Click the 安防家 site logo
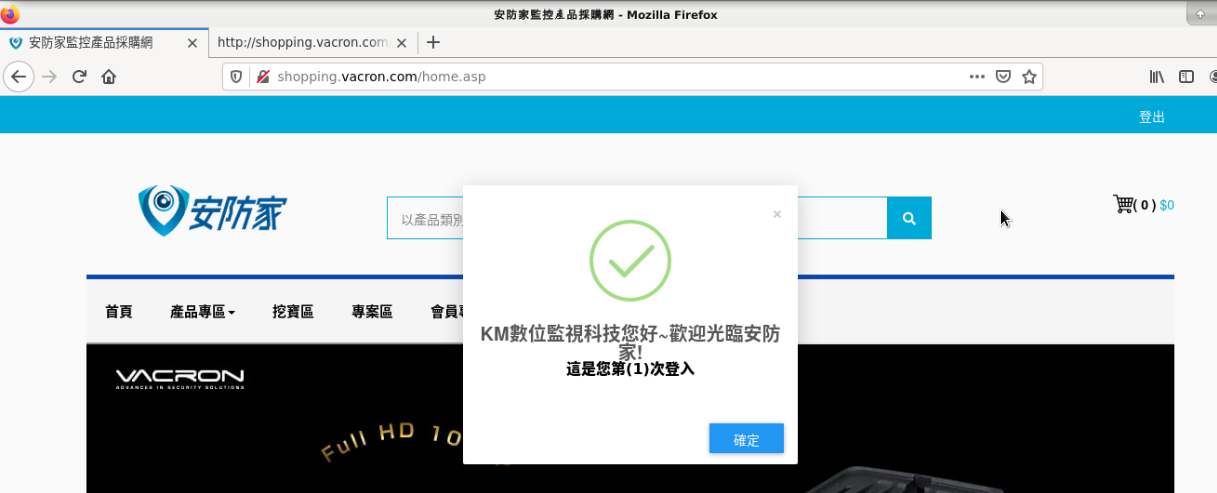This screenshot has height=493, width=1217. point(213,211)
